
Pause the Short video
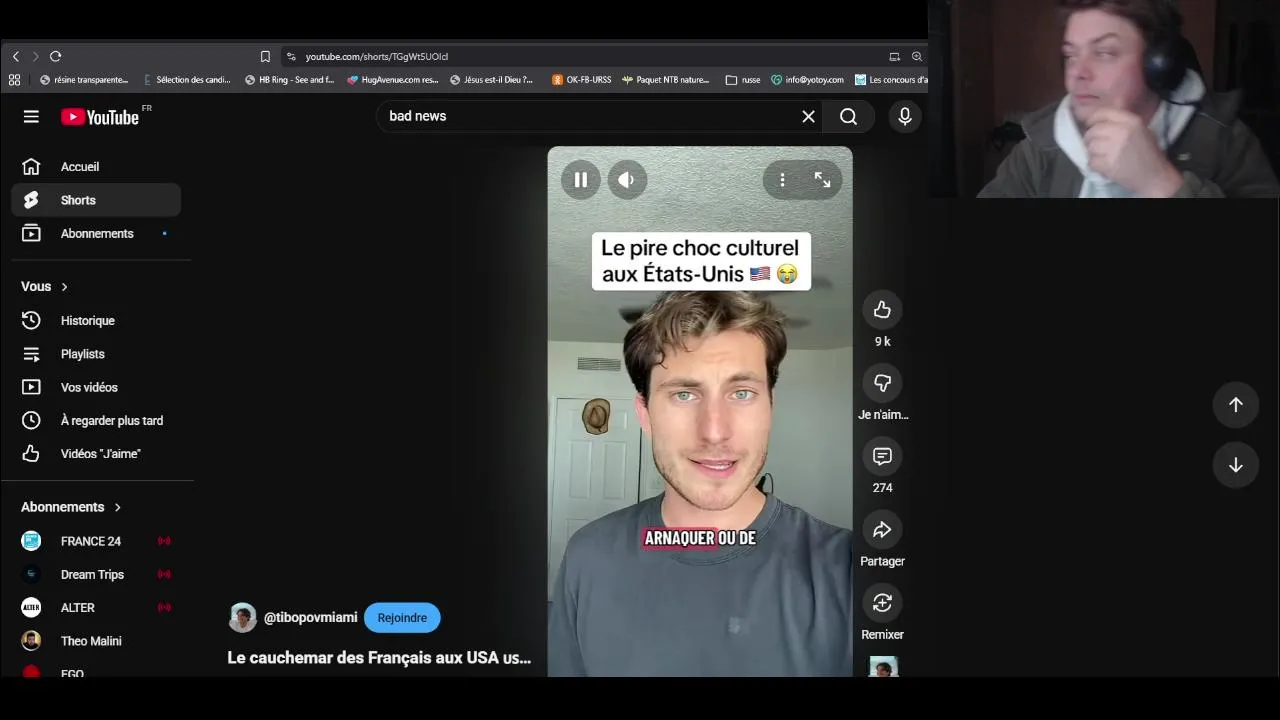580,180
